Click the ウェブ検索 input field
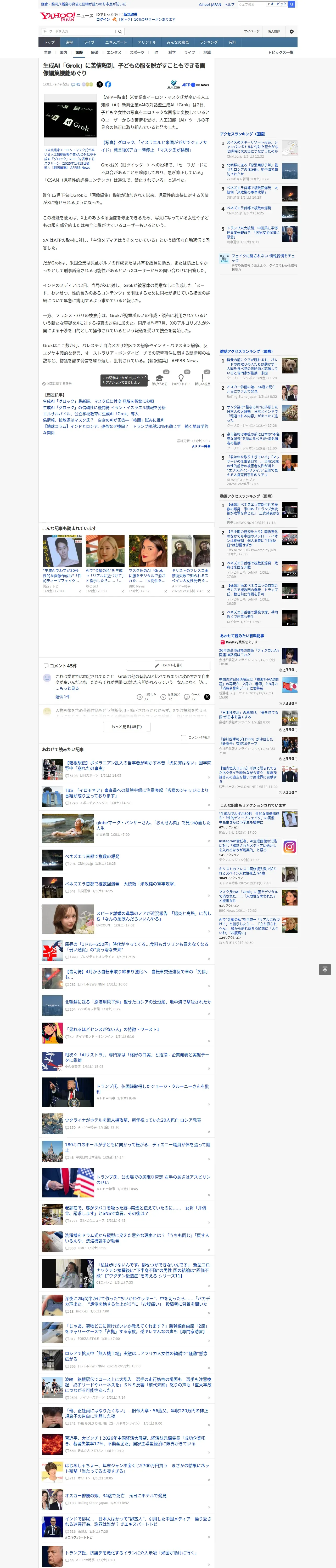This screenshot has height=1568, width=336. click(x=251, y=4)
